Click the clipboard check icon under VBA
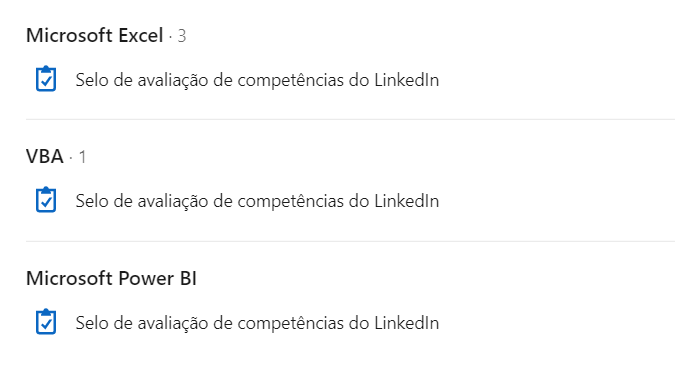The image size is (675, 366). pyautogui.click(x=46, y=200)
